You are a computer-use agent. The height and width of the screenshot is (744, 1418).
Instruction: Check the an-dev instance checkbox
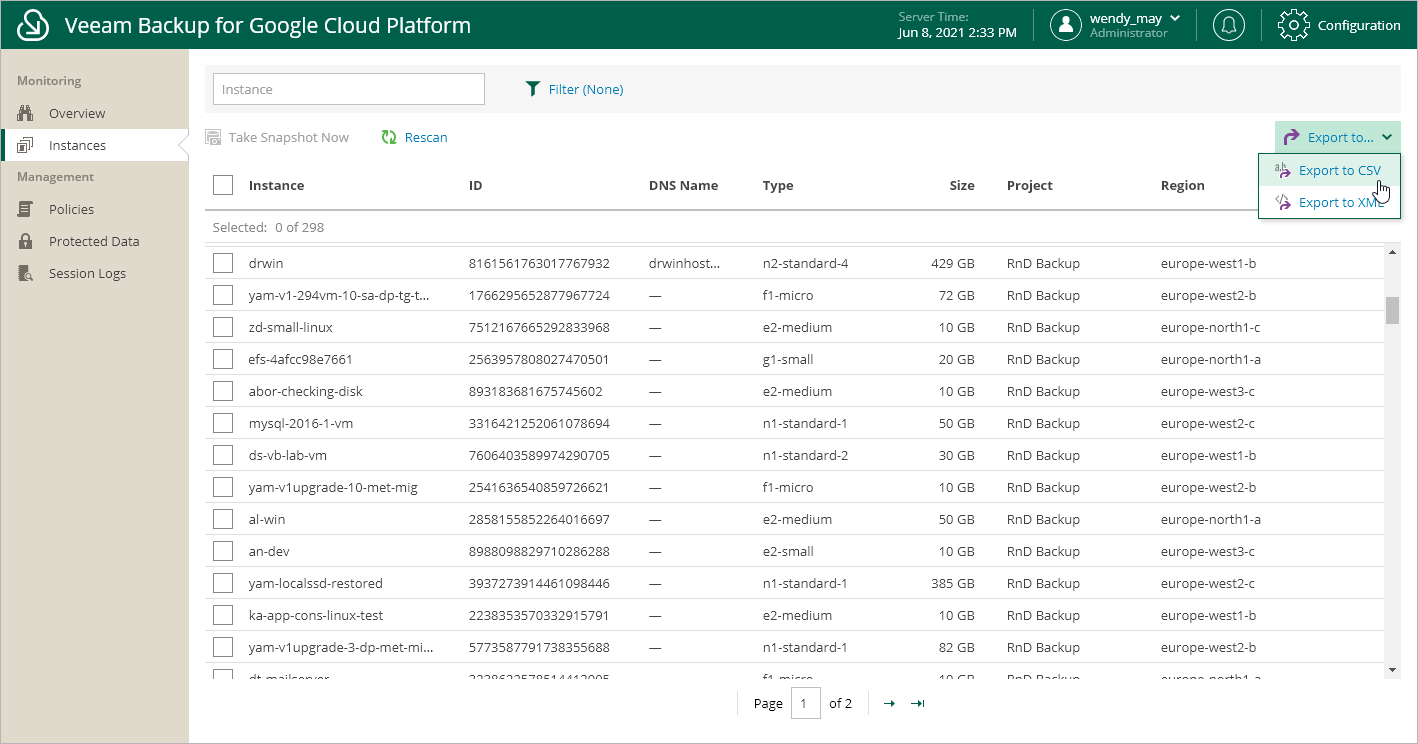click(223, 551)
